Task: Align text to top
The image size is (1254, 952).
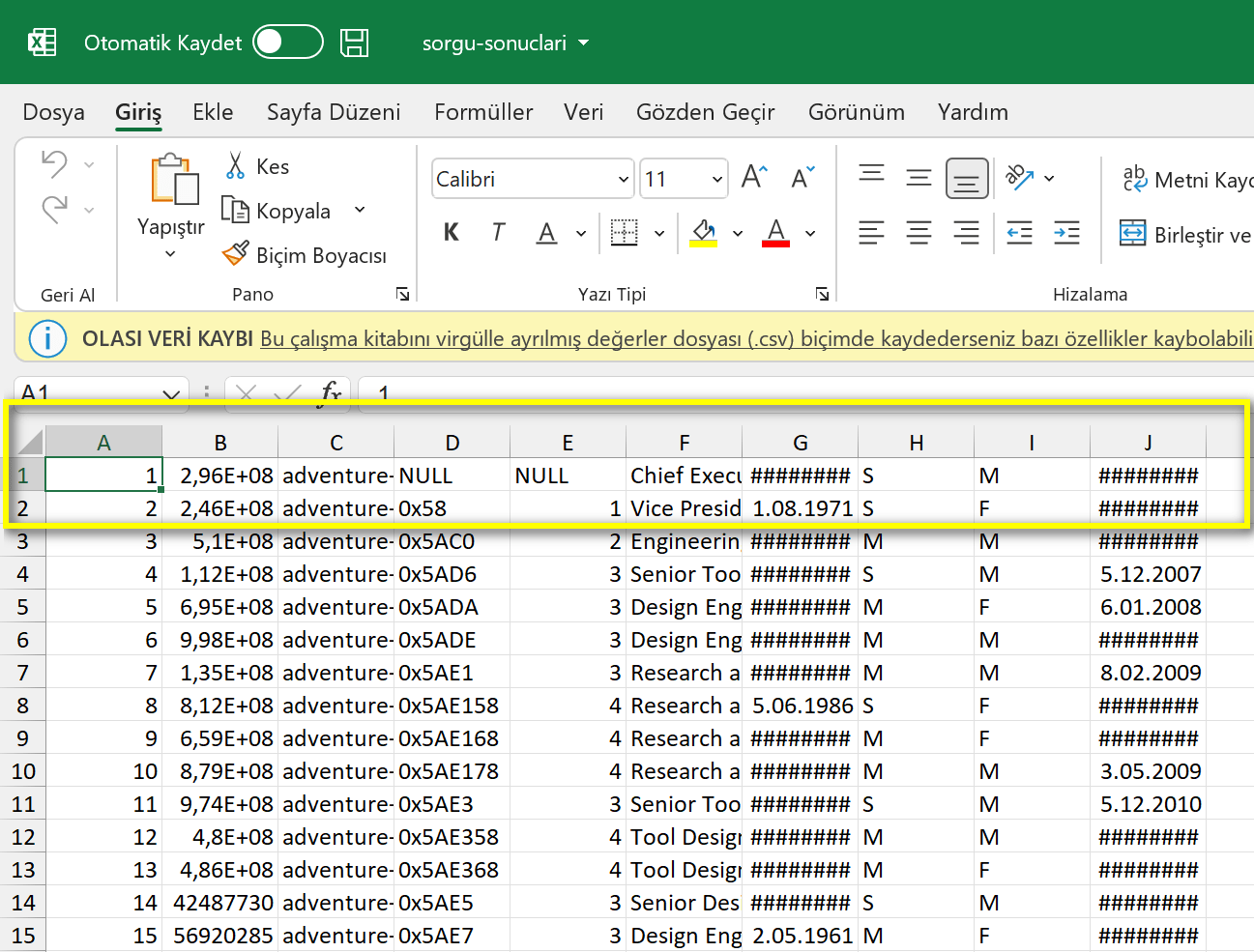Action: 871,176
